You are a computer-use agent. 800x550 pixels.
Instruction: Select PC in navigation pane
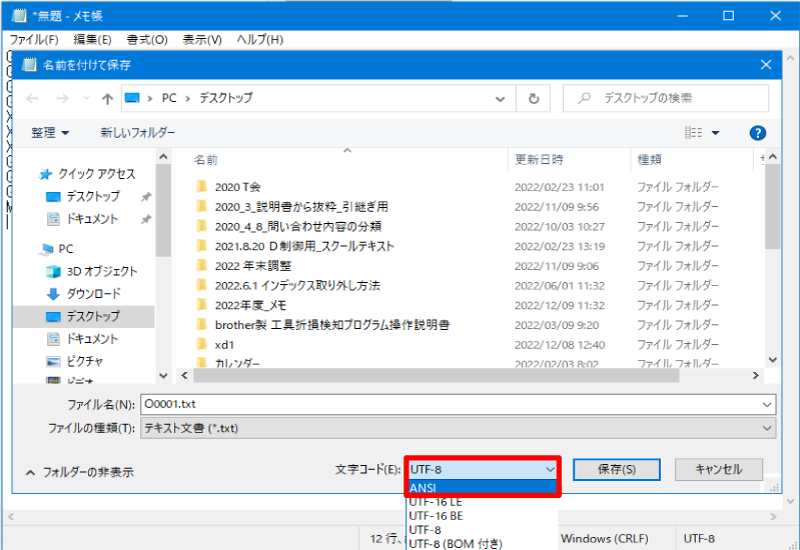pyautogui.click(x=57, y=249)
